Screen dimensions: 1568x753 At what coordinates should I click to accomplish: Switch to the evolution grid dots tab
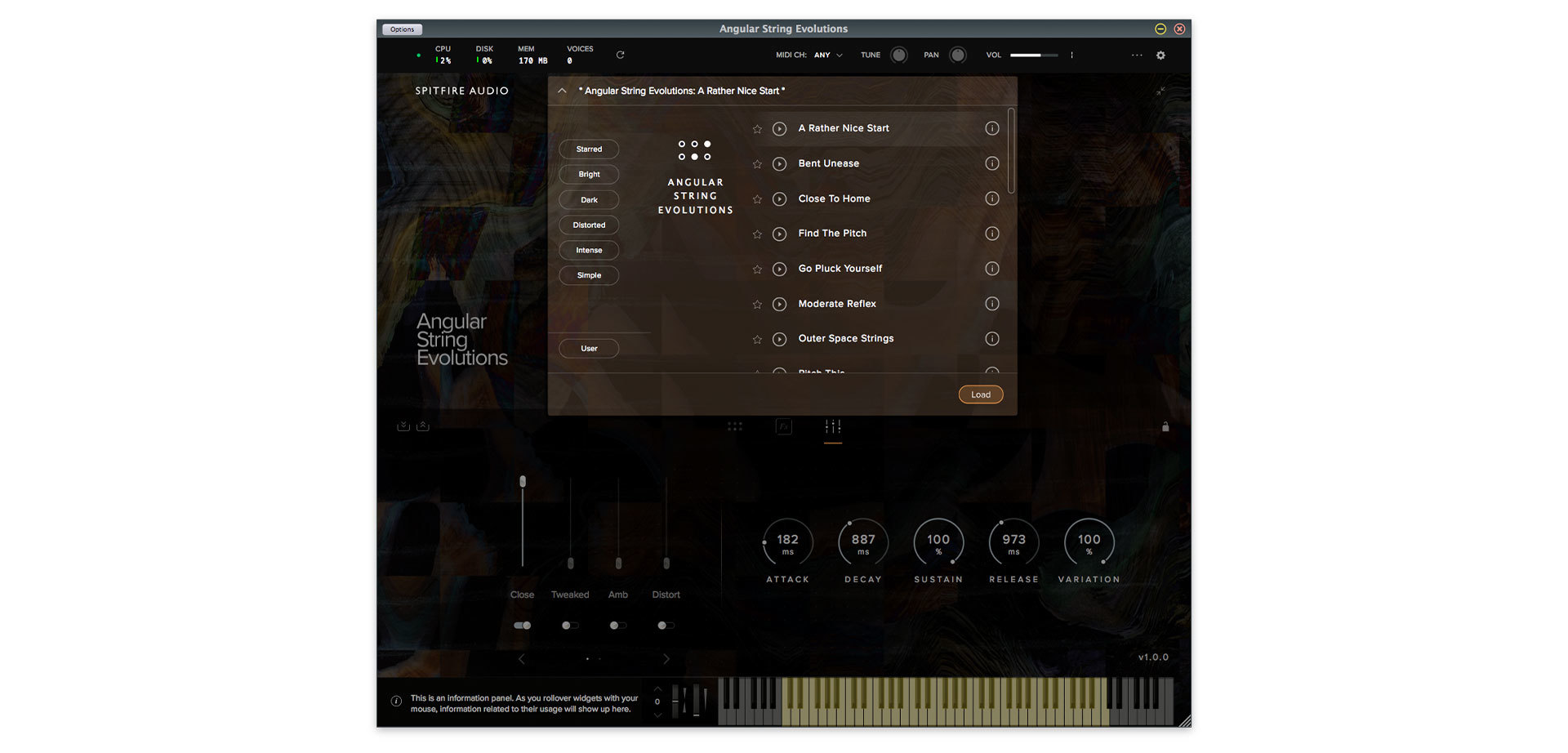(x=735, y=426)
